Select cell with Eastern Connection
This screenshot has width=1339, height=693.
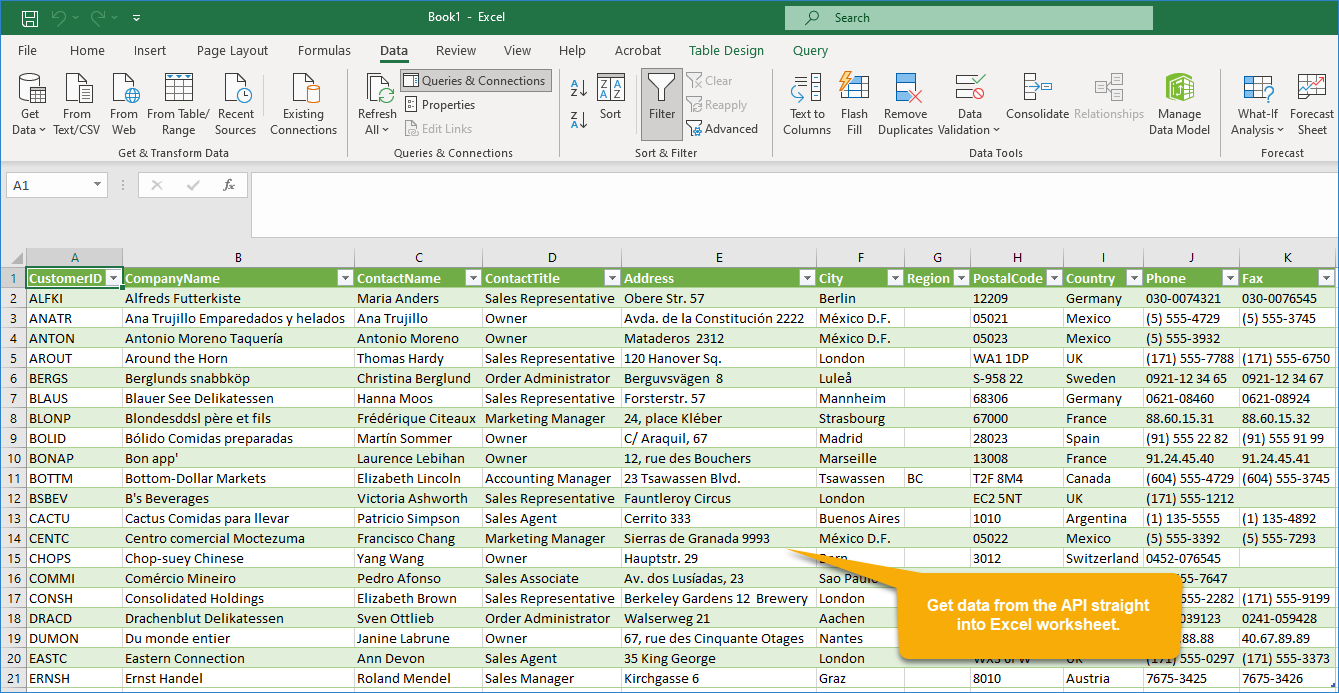click(x=238, y=658)
